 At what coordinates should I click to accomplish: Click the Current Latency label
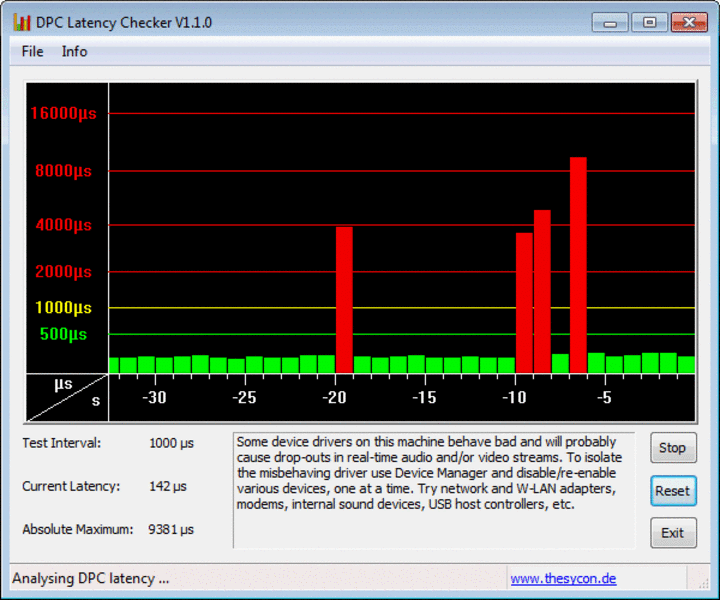(71, 486)
